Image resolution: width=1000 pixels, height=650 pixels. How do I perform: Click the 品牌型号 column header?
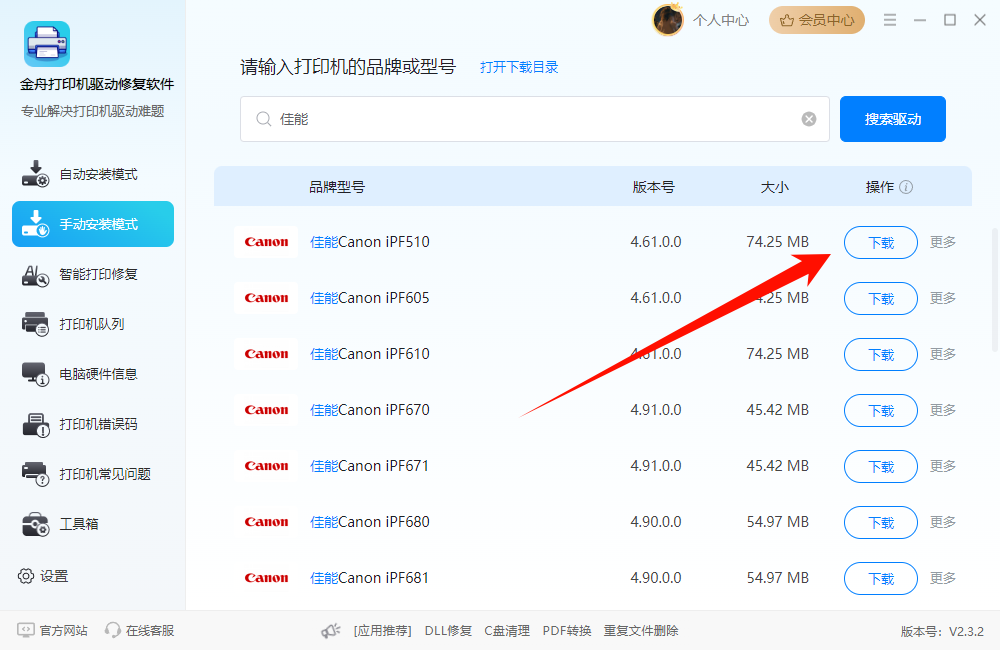point(337,187)
